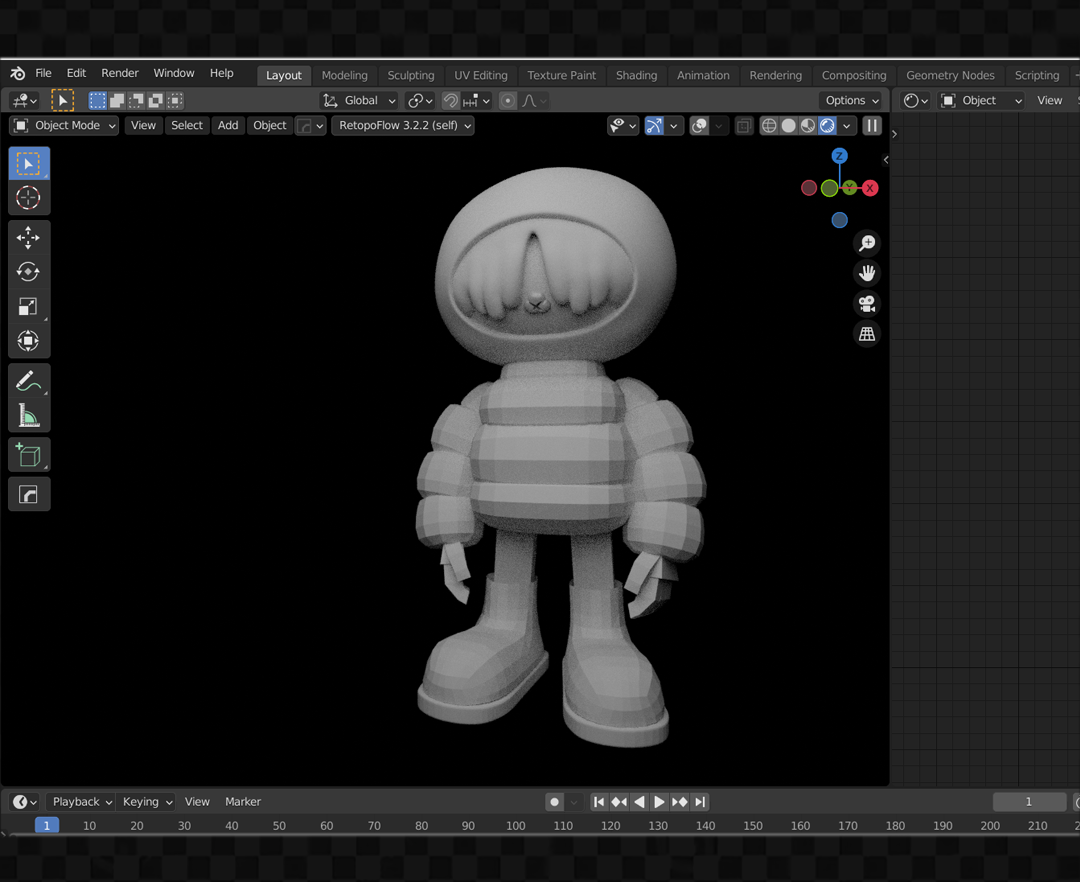The image size is (1080, 882).
Task: Click the current frame number field
Action: point(1029,801)
